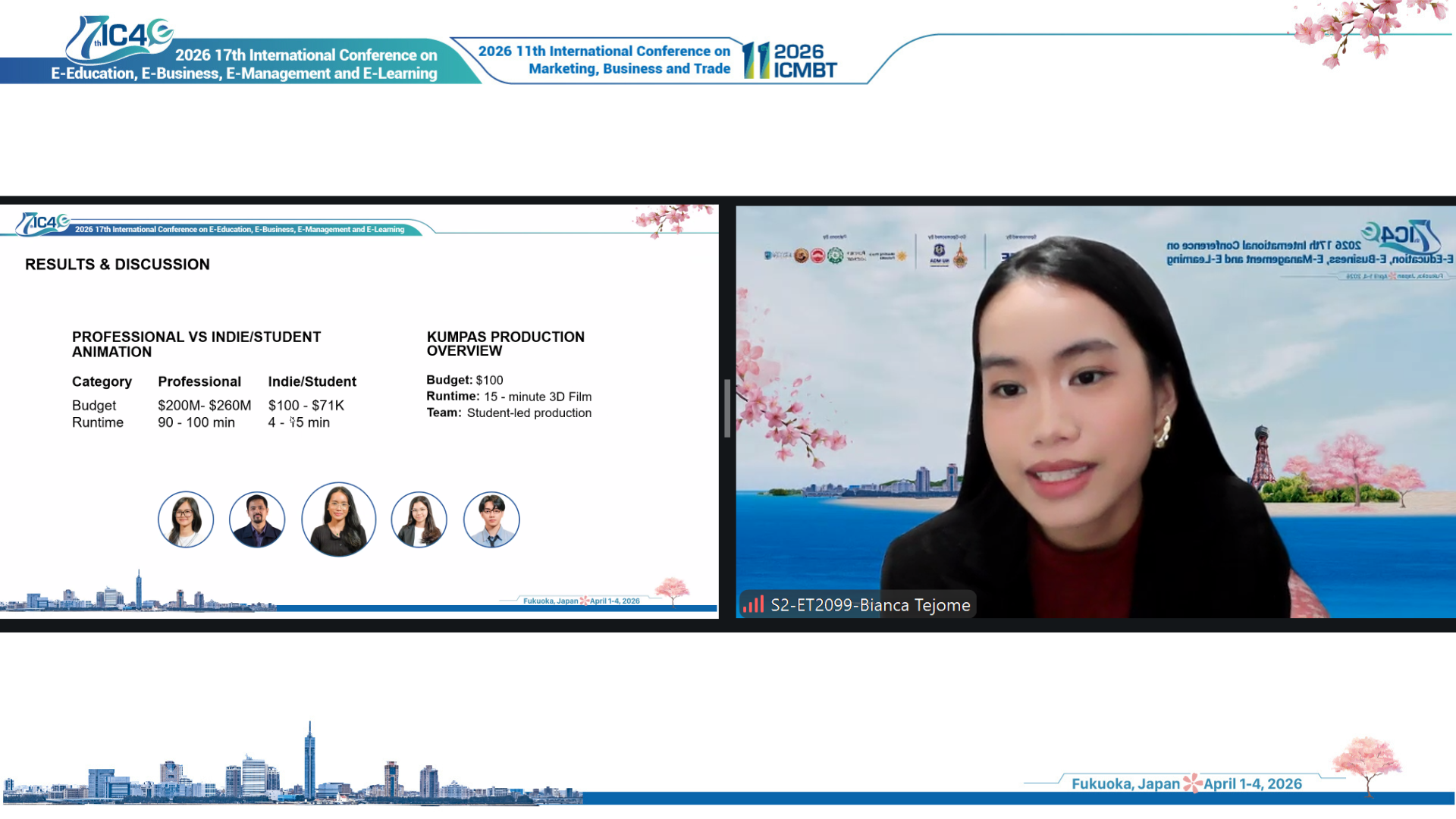Click the 11th International Conference on Marketing title

click(x=604, y=60)
